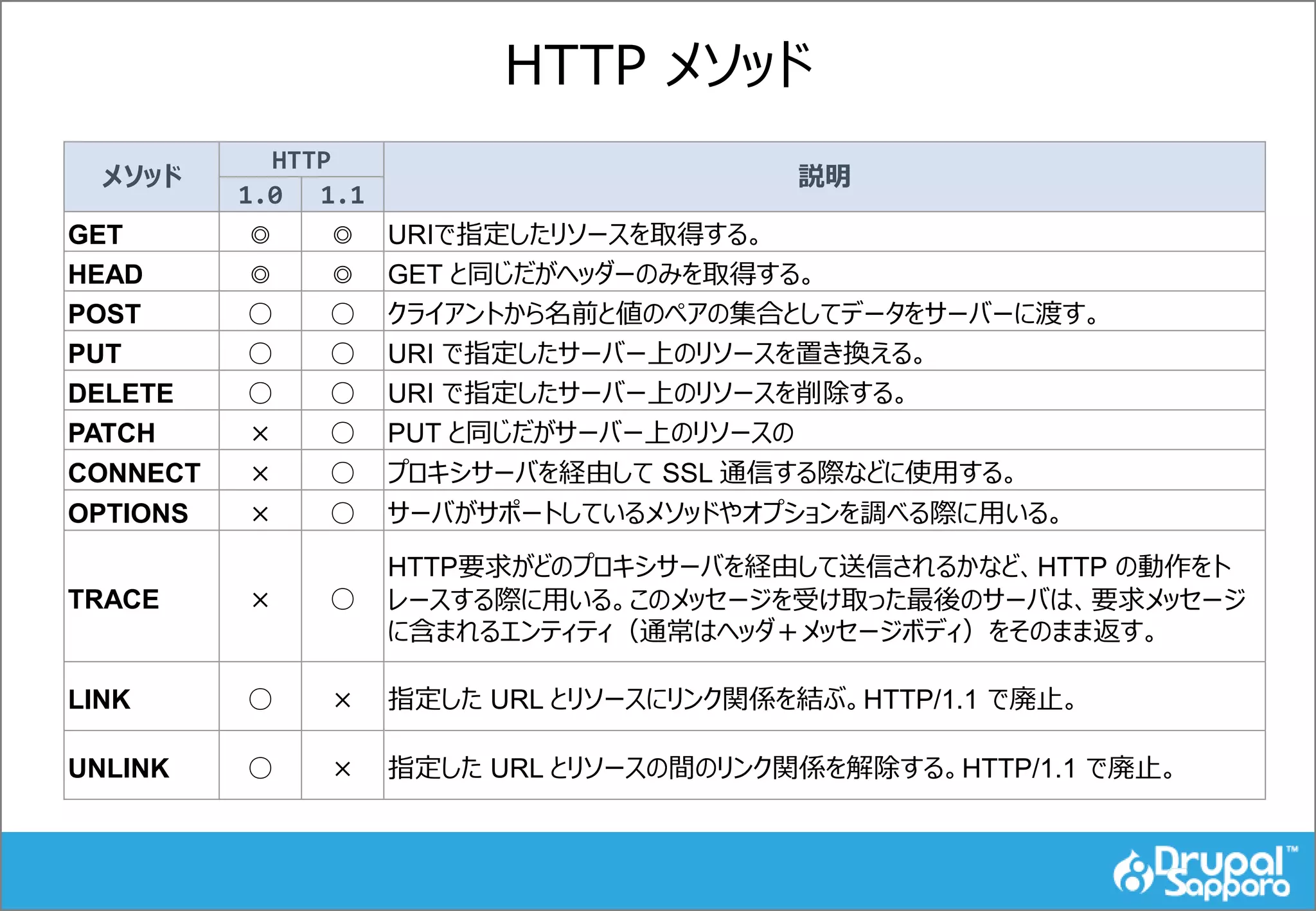Select the PUT method cell
Screen dimensions: 1316x911
pyautogui.click(x=141, y=351)
